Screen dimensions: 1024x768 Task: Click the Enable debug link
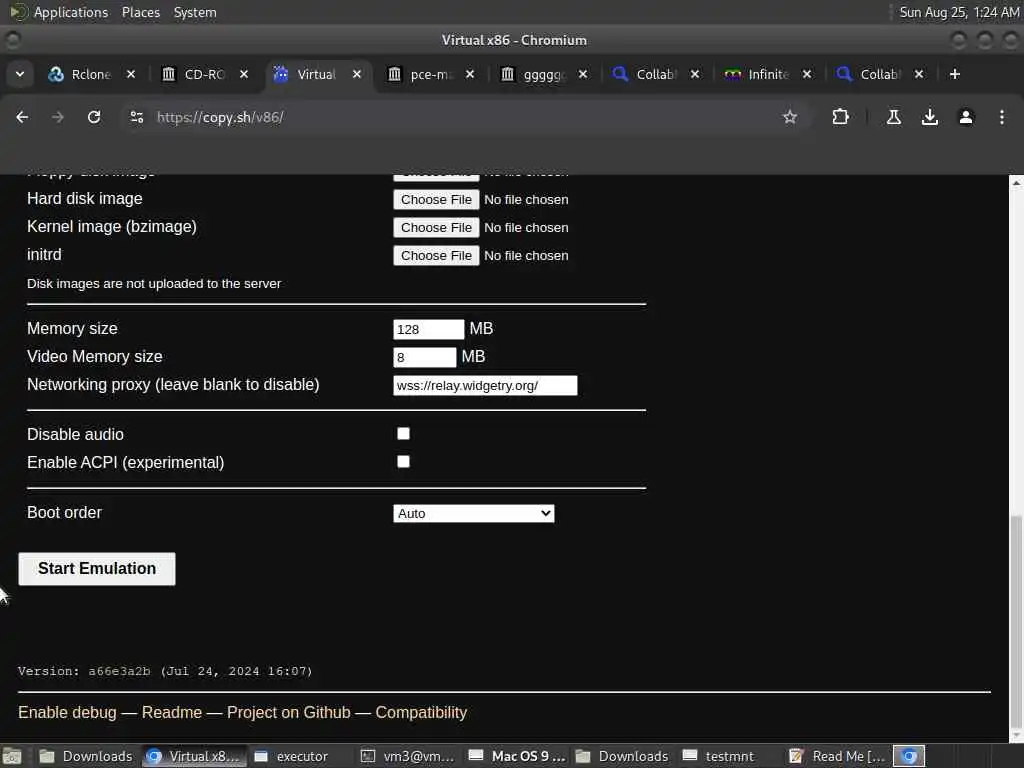pos(67,712)
